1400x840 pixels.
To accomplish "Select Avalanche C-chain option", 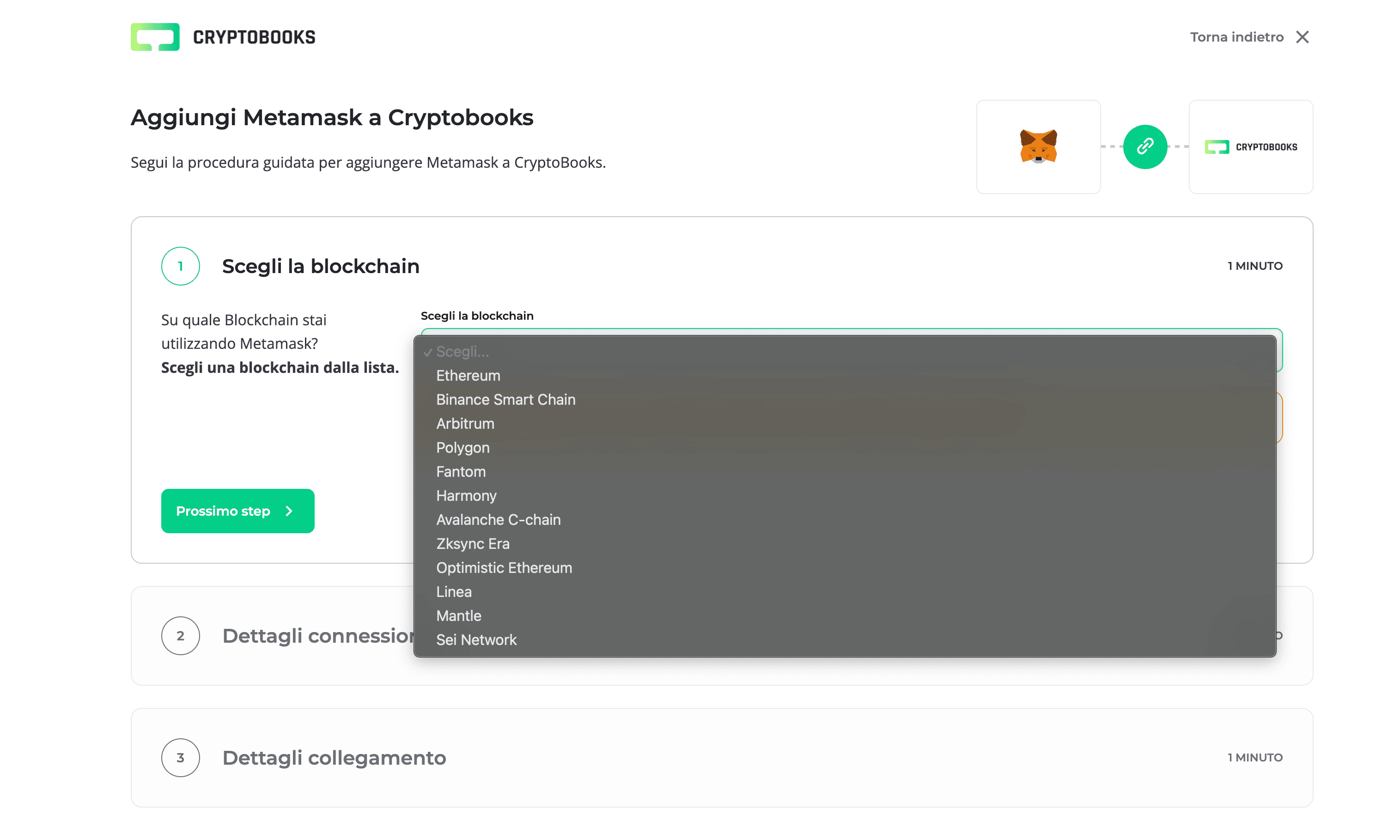I will coord(498,520).
